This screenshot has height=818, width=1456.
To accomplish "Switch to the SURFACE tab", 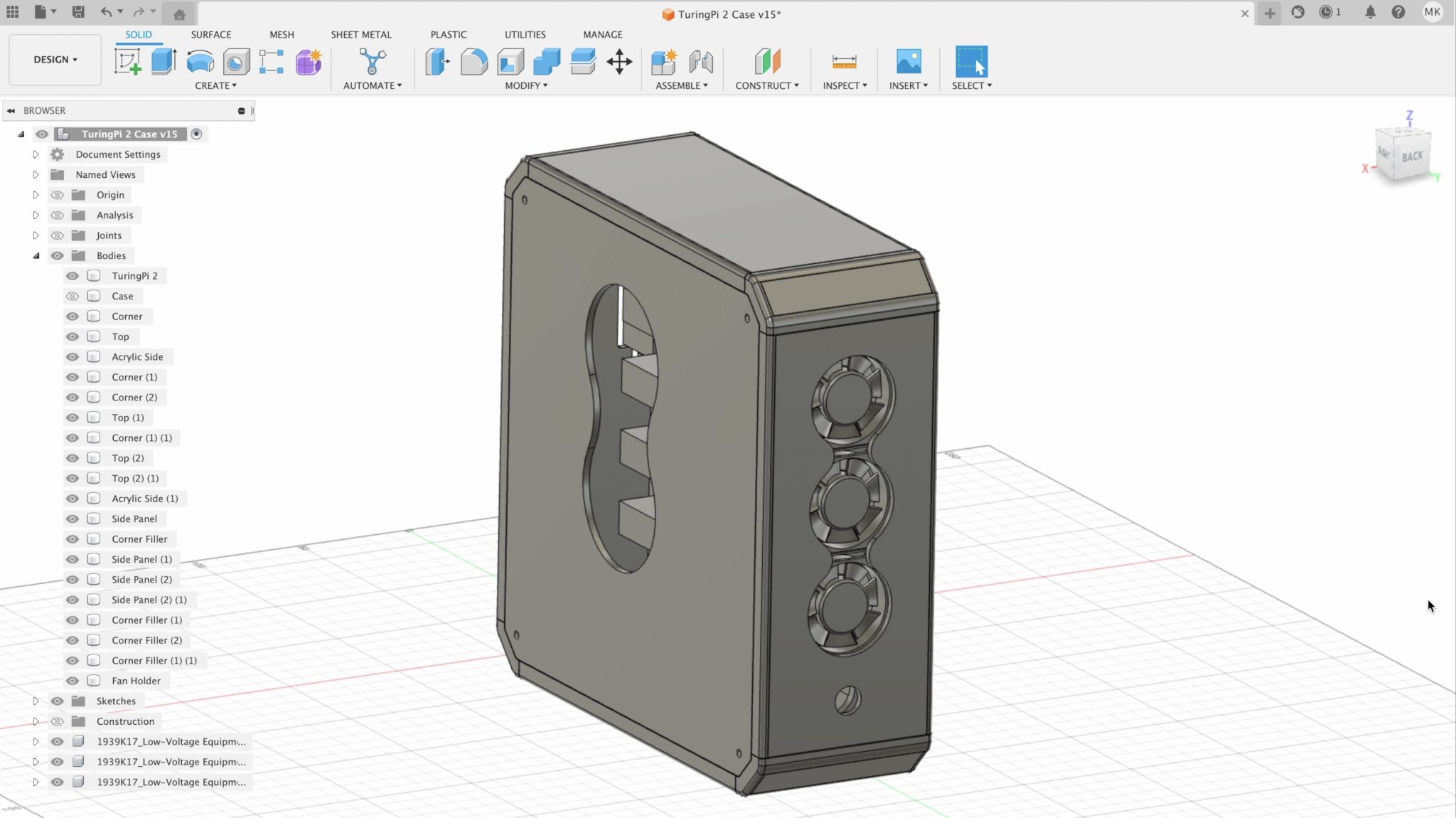I will [210, 34].
